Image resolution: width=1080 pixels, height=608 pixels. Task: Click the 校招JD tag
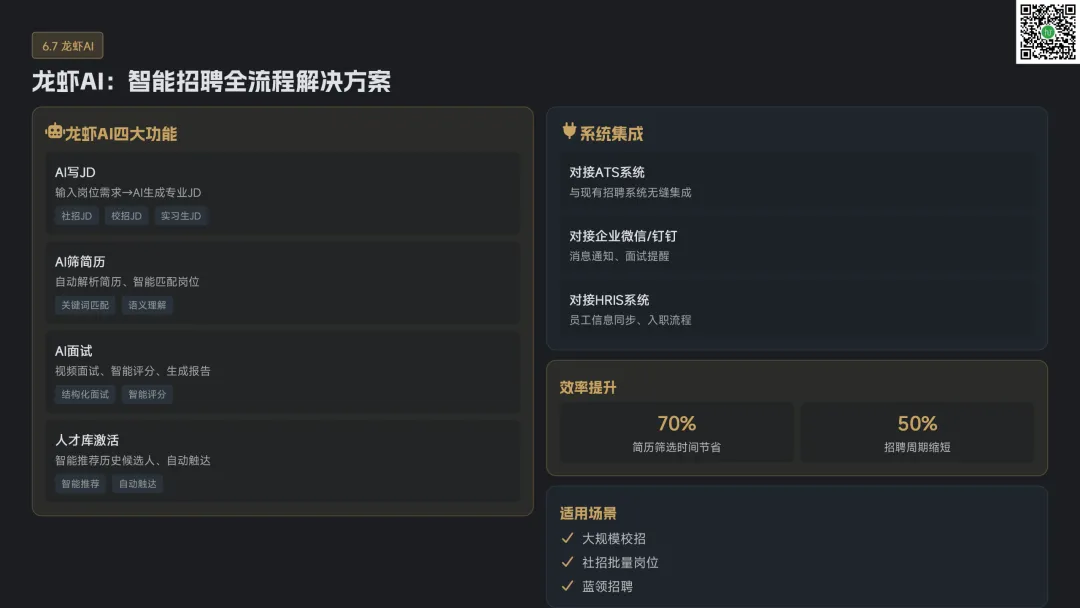[127, 216]
